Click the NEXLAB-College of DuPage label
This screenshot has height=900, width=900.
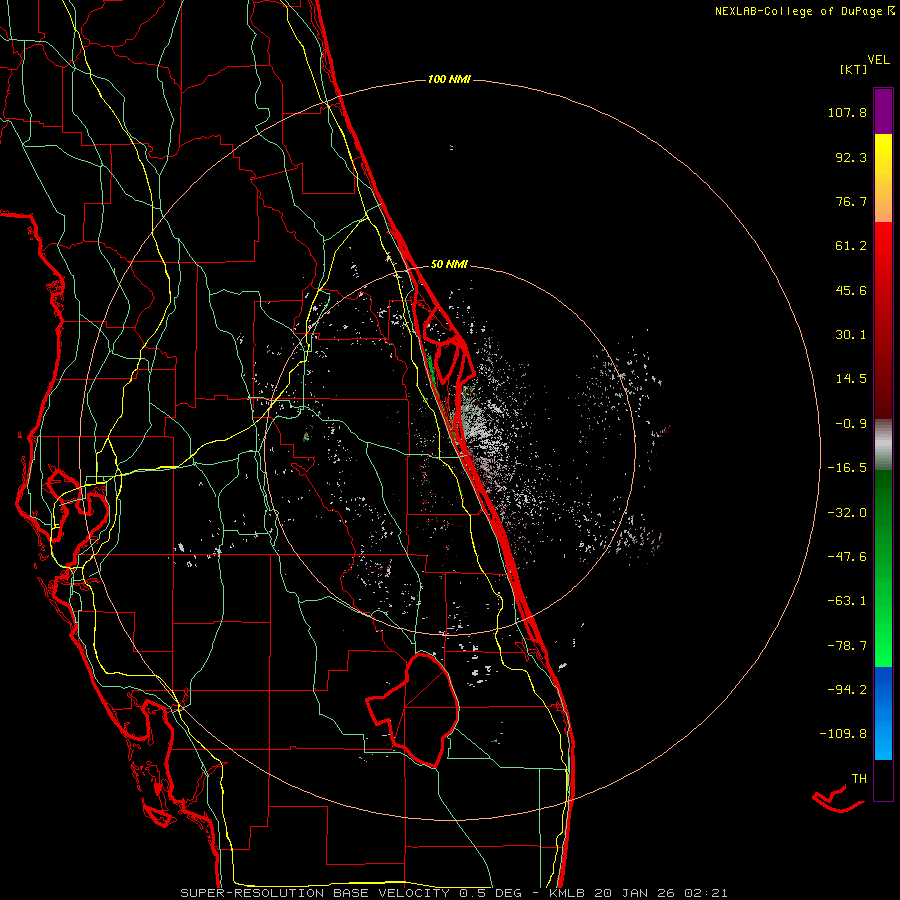pyautogui.click(x=804, y=11)
